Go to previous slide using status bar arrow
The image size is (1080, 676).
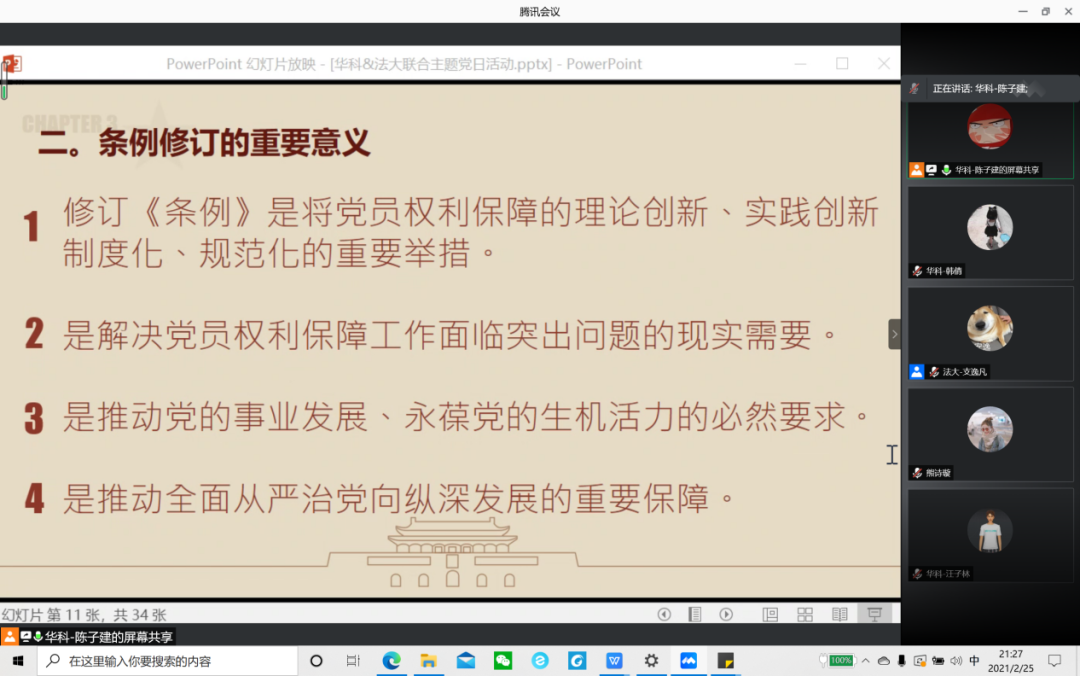(664, 614)
